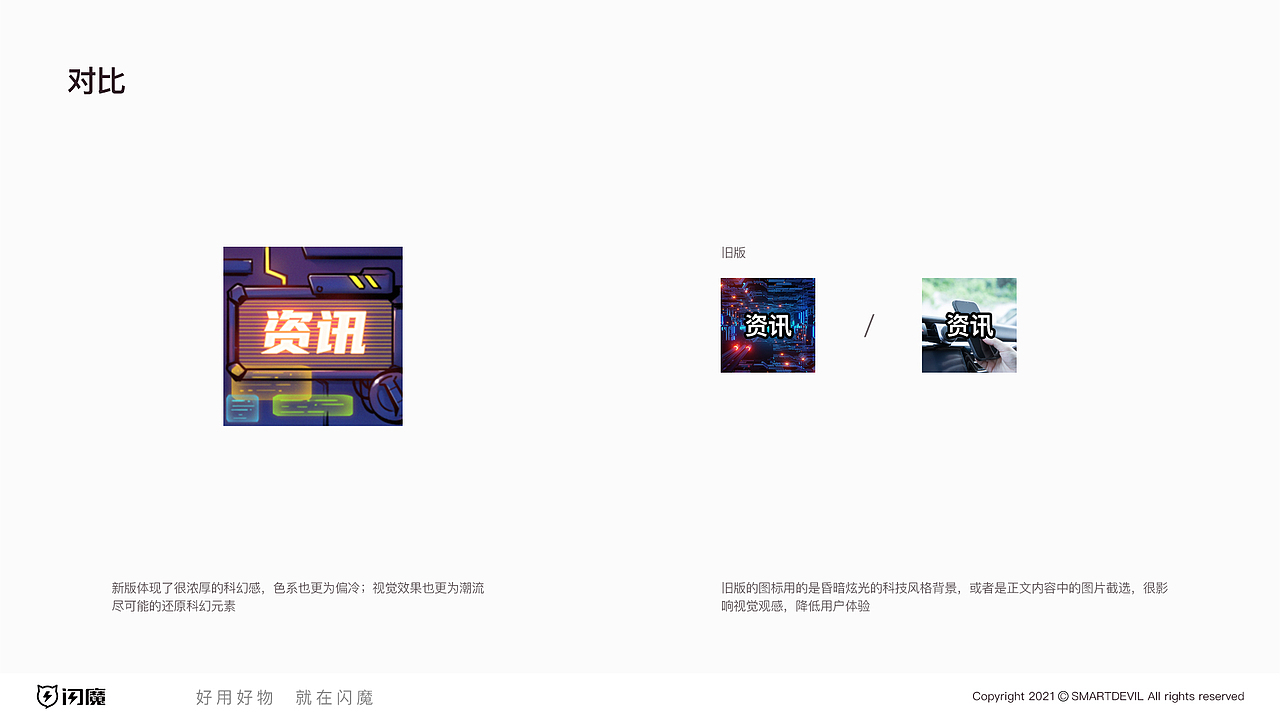
Task: Click the 对比 heading
Action: point(96,81)
